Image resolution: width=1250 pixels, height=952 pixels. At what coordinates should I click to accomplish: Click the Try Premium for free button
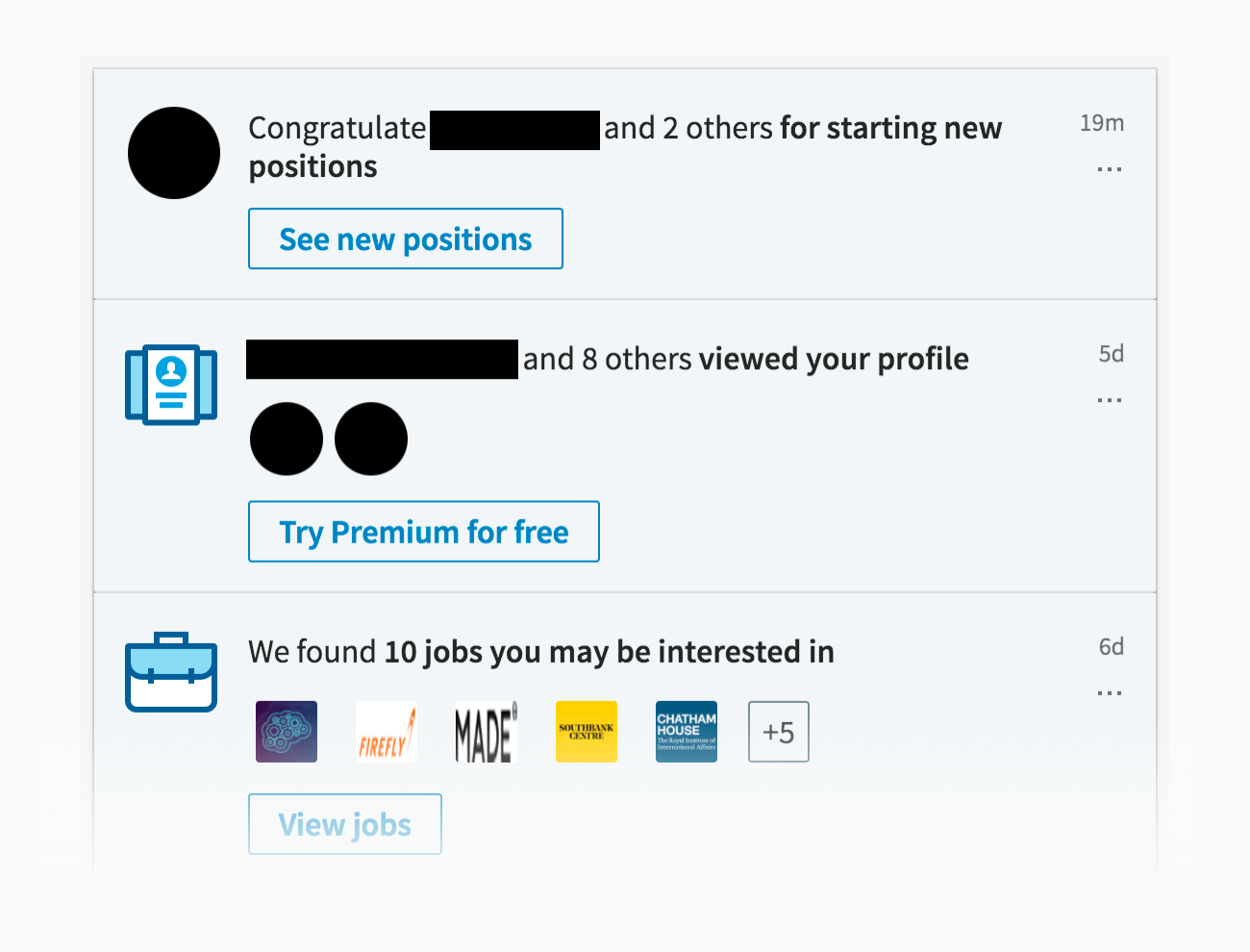423,531
